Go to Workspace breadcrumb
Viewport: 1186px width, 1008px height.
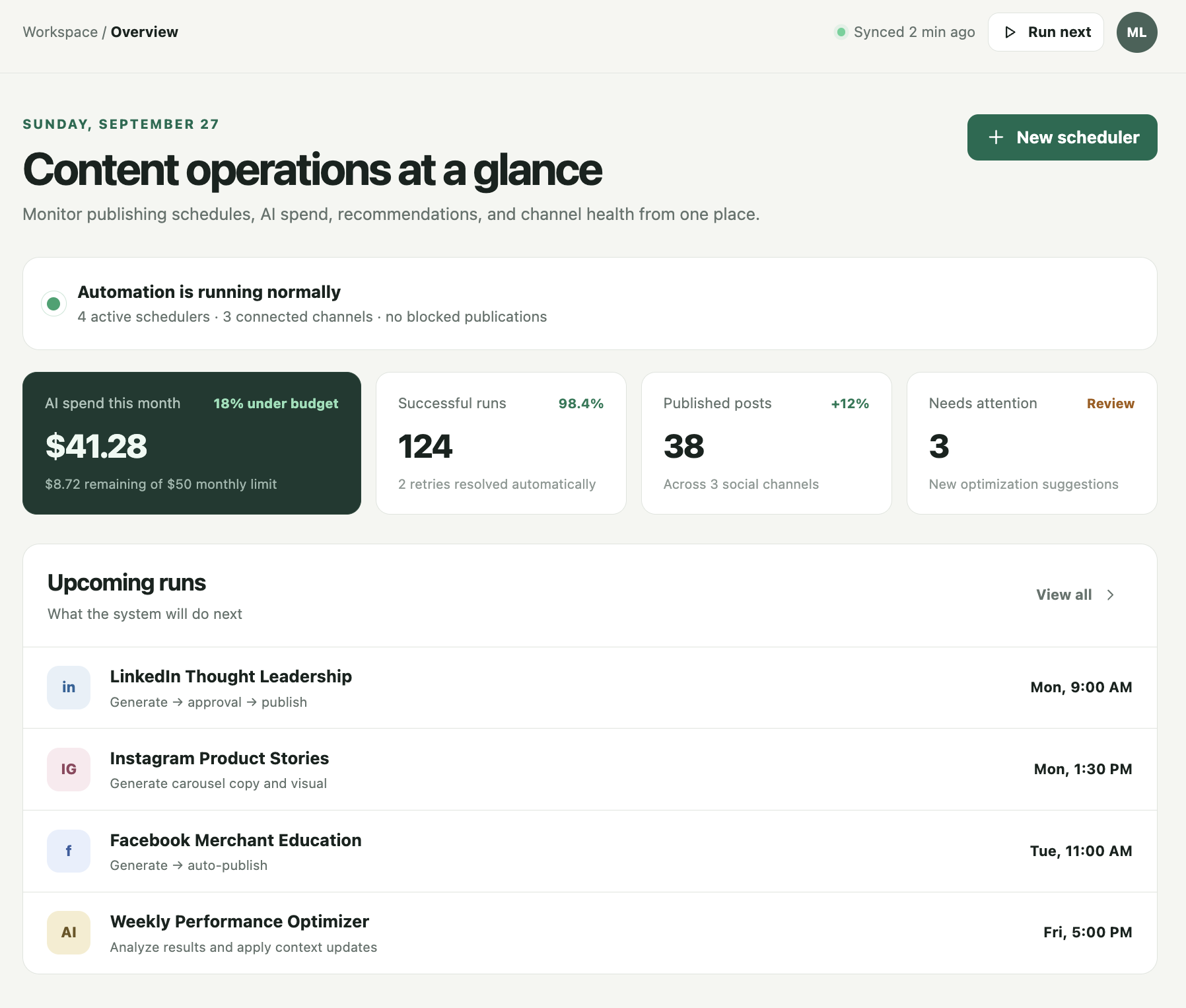pyautogui.click(x=60, y=32)
